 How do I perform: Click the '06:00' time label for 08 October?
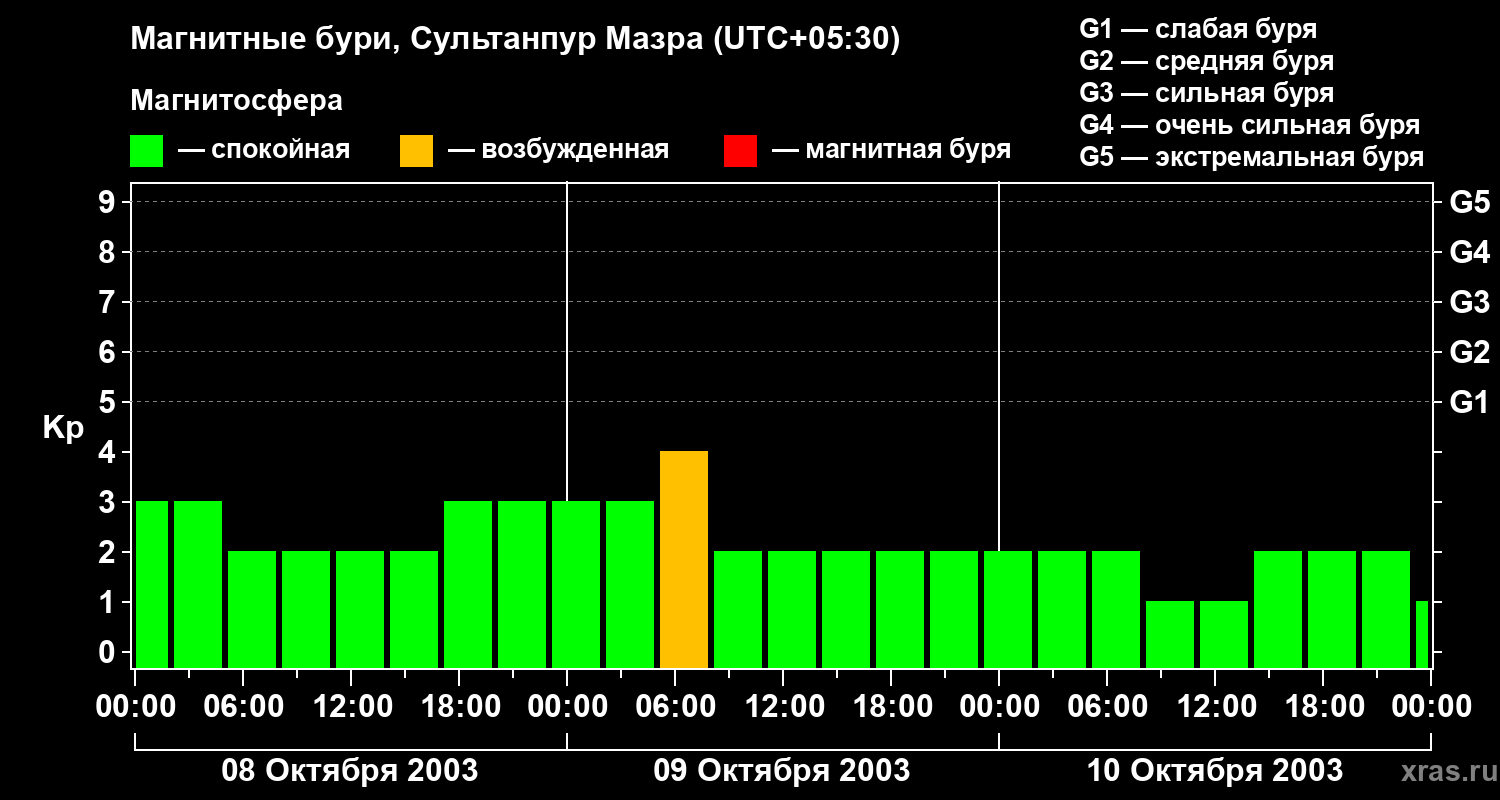coord(243,707)
